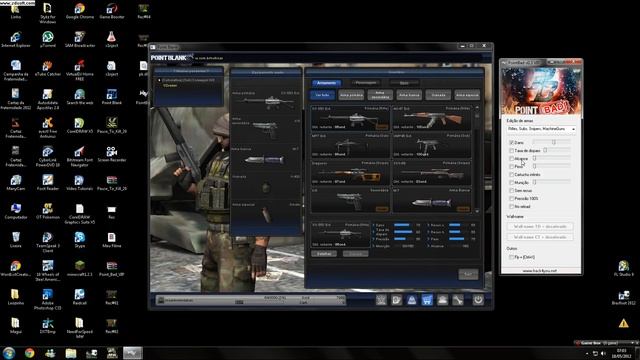Screen dimensions: 640x360
Task: Select the Arma especial filter
Action: point(467,95)
